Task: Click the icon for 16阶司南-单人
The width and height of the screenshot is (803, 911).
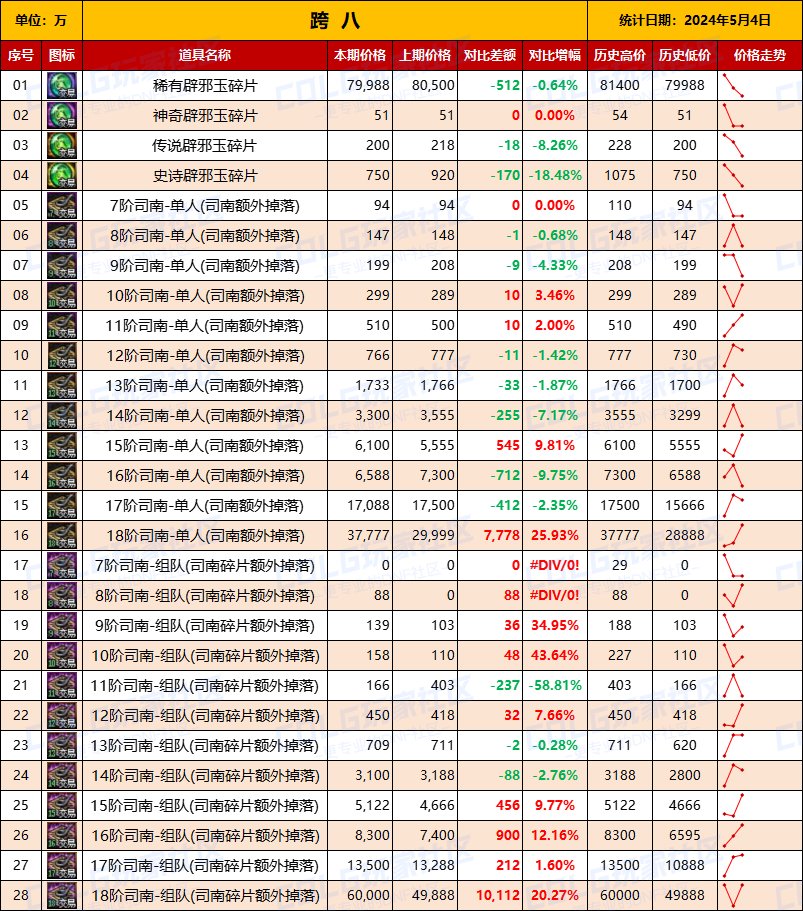Action: click(62, 476)
